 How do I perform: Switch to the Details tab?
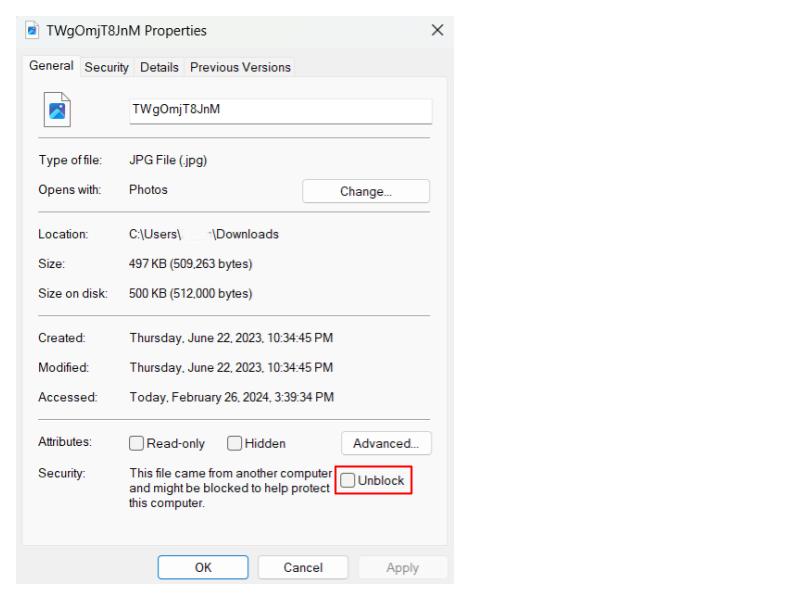159,67
